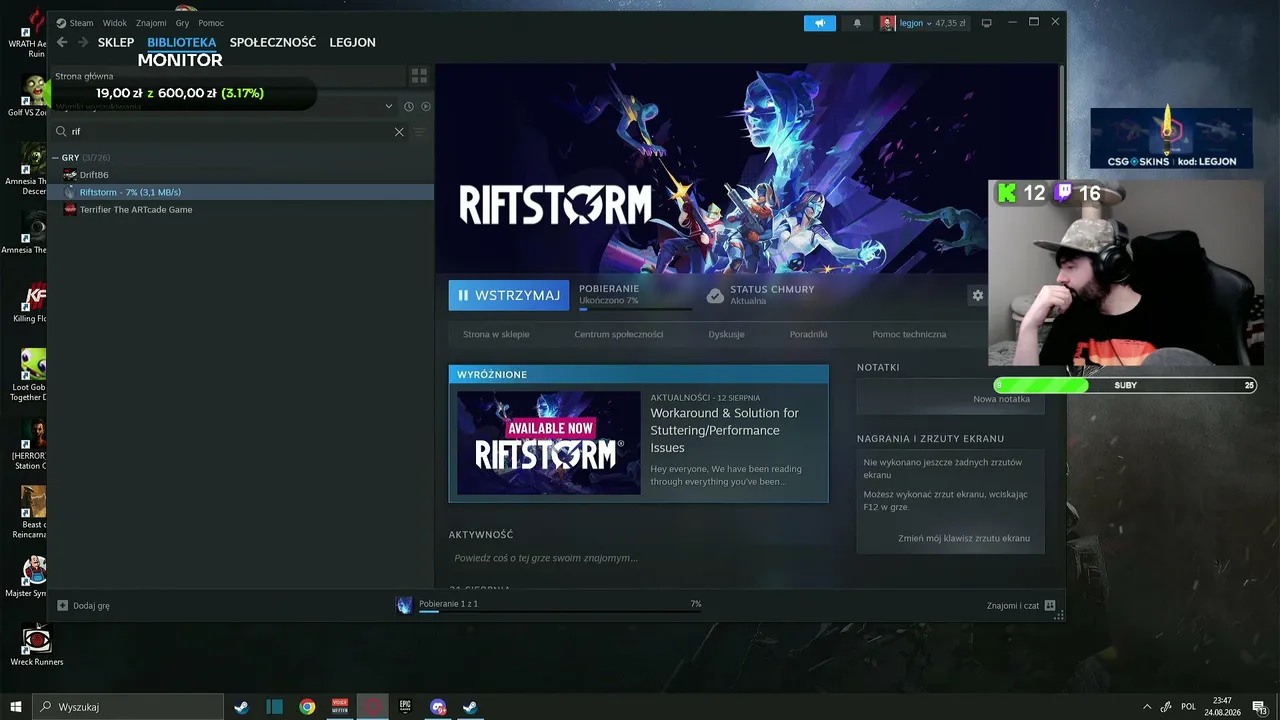This screenshot has width=1280, height=720.
Task: Open the Pomoc techniczna link
Action: (909, 334)
